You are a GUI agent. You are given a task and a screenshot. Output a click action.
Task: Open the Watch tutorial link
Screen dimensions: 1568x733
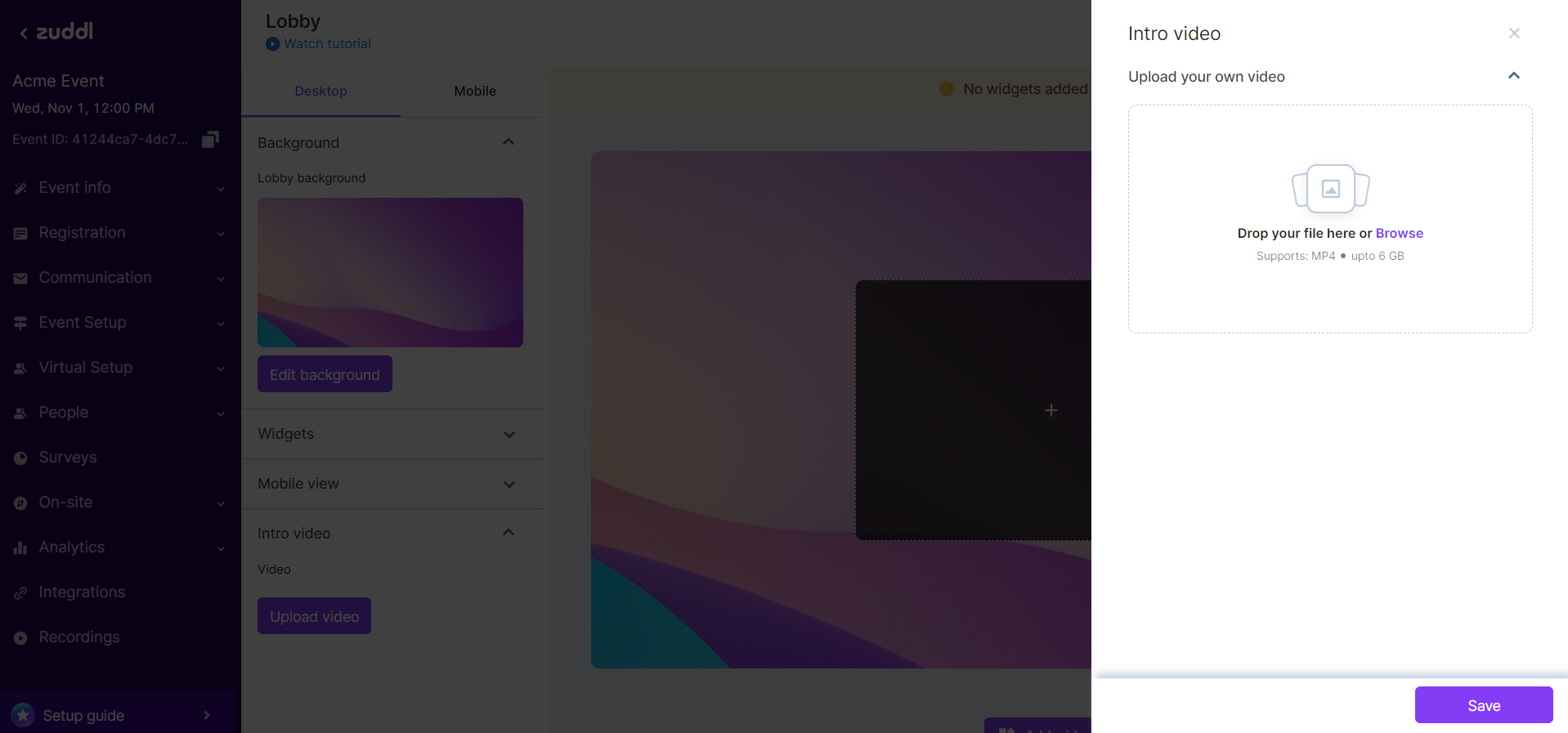tap(327, 44)
